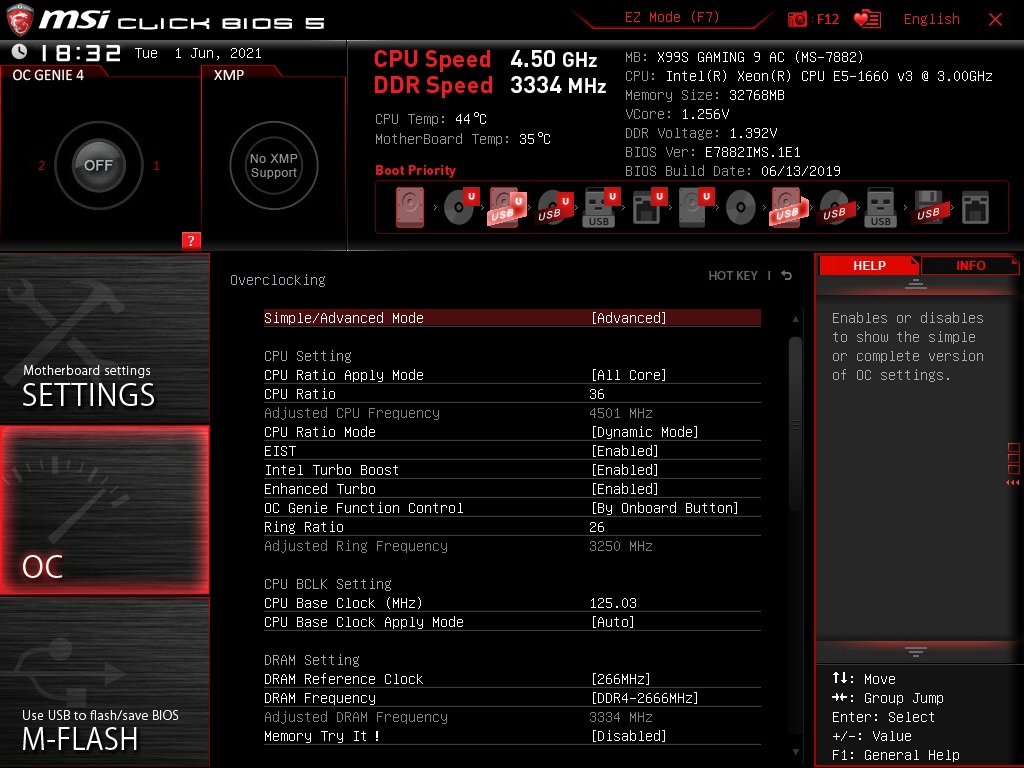Edit CPU Base Clock (MHz) value 125.03
Screen dimensions: 1024x768
coord(512,603)
